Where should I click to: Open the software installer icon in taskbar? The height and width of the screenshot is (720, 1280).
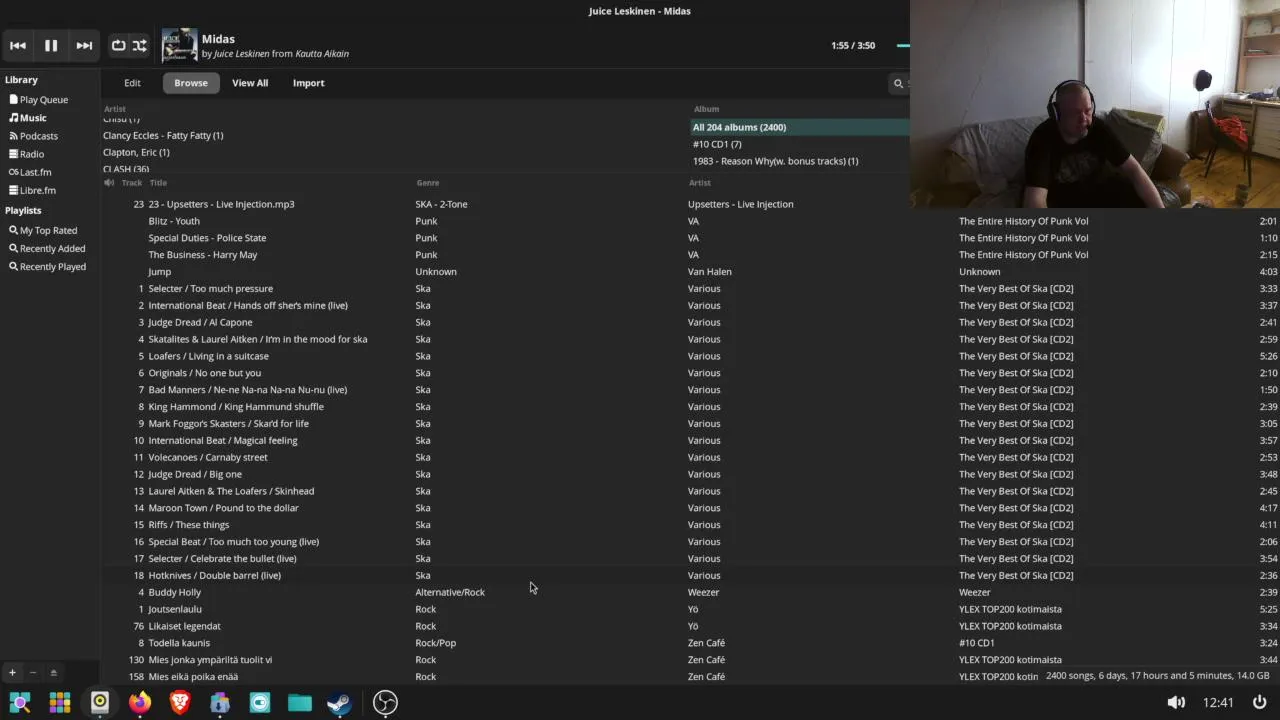point(220,703)
